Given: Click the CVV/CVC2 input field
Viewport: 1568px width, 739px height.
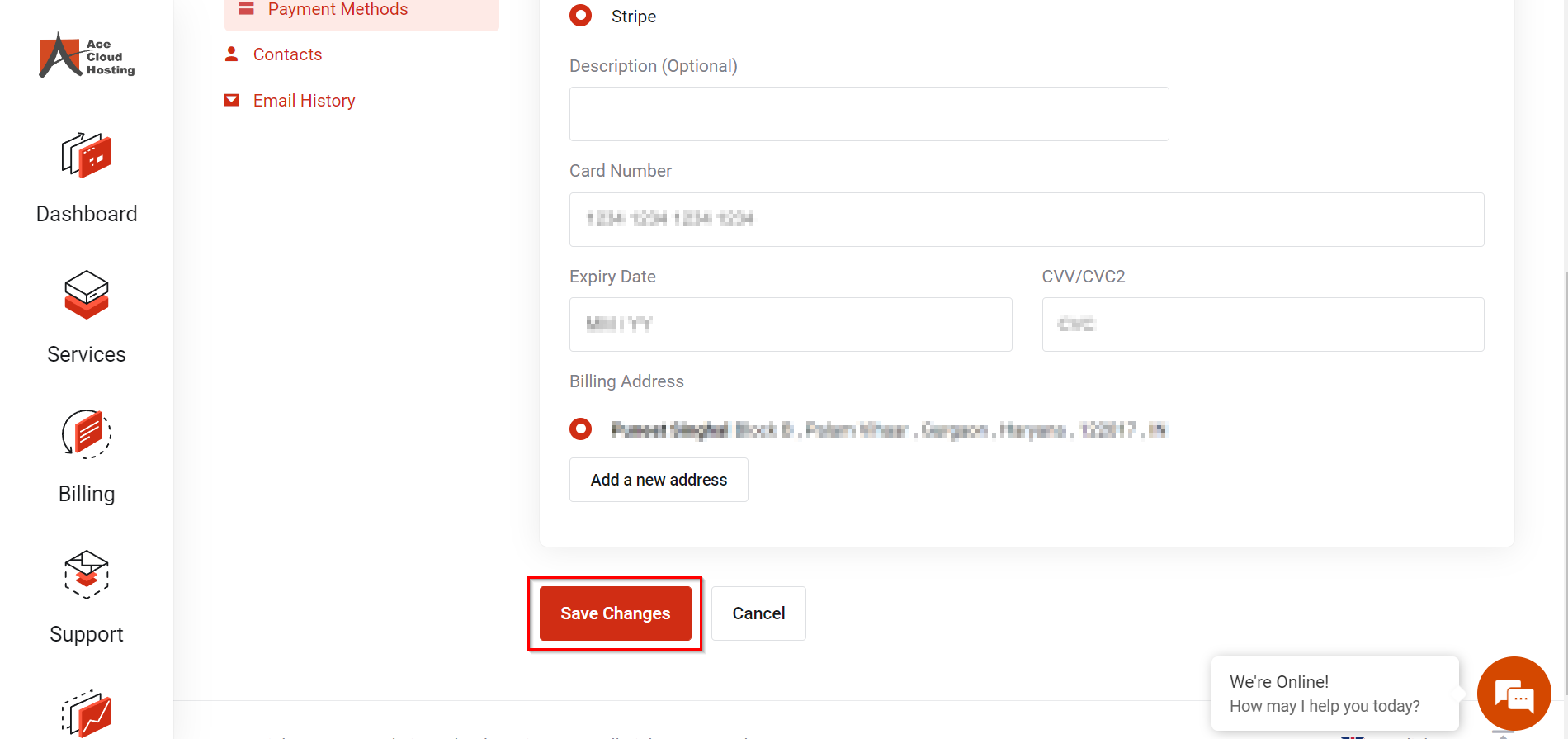Looking at the screenshot, I should [1262, 324].
